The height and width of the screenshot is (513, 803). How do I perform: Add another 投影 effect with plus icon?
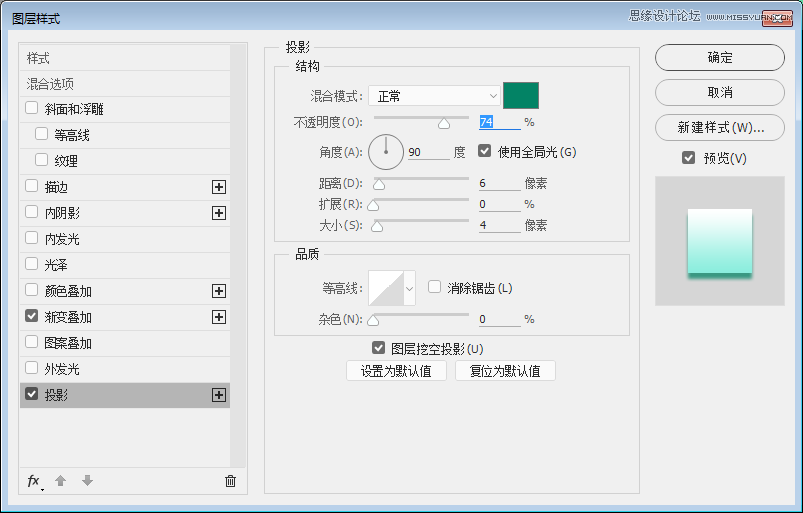click(x=219, y=395)
